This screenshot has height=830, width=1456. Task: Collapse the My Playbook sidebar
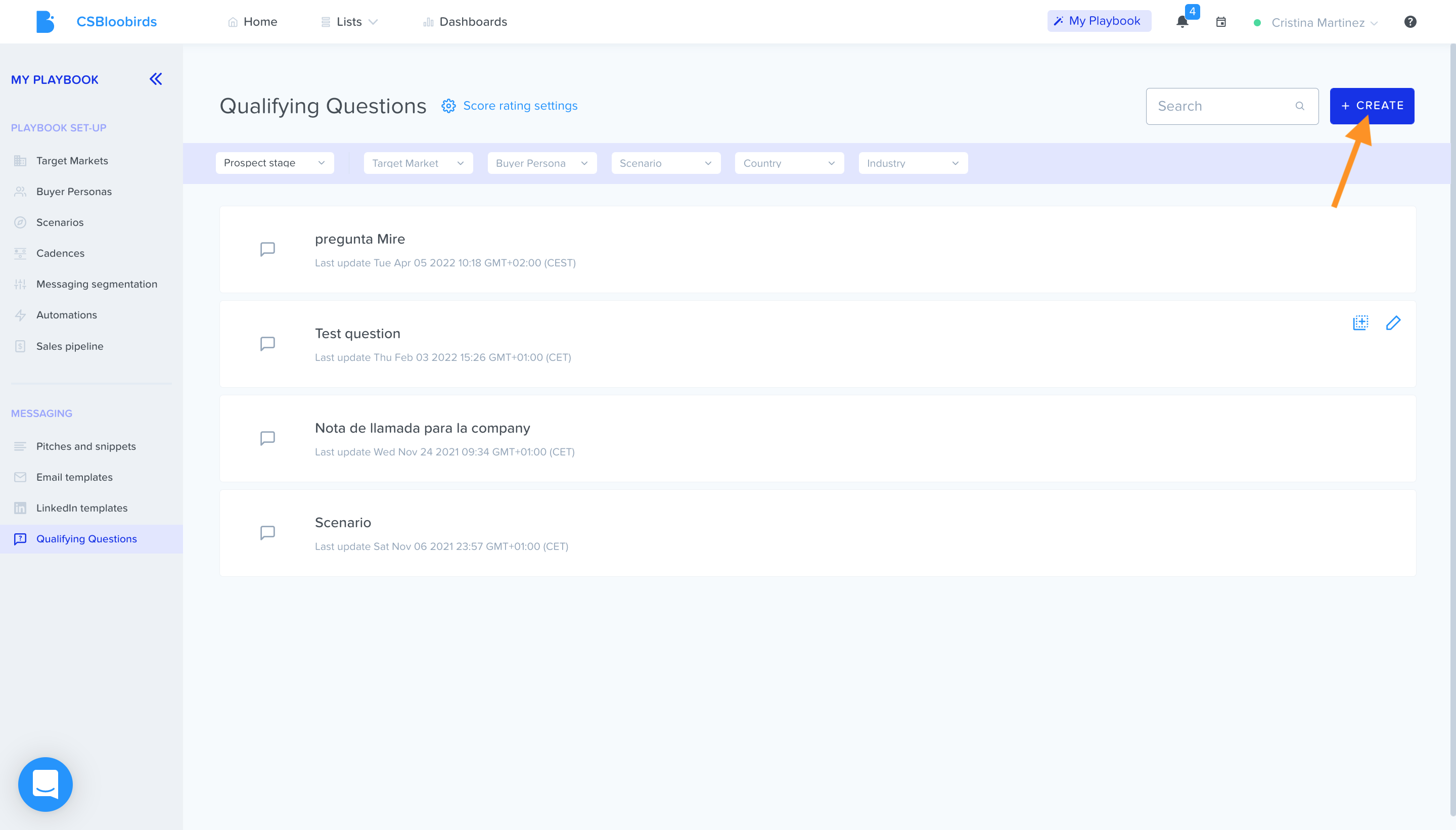pos(156,79)
